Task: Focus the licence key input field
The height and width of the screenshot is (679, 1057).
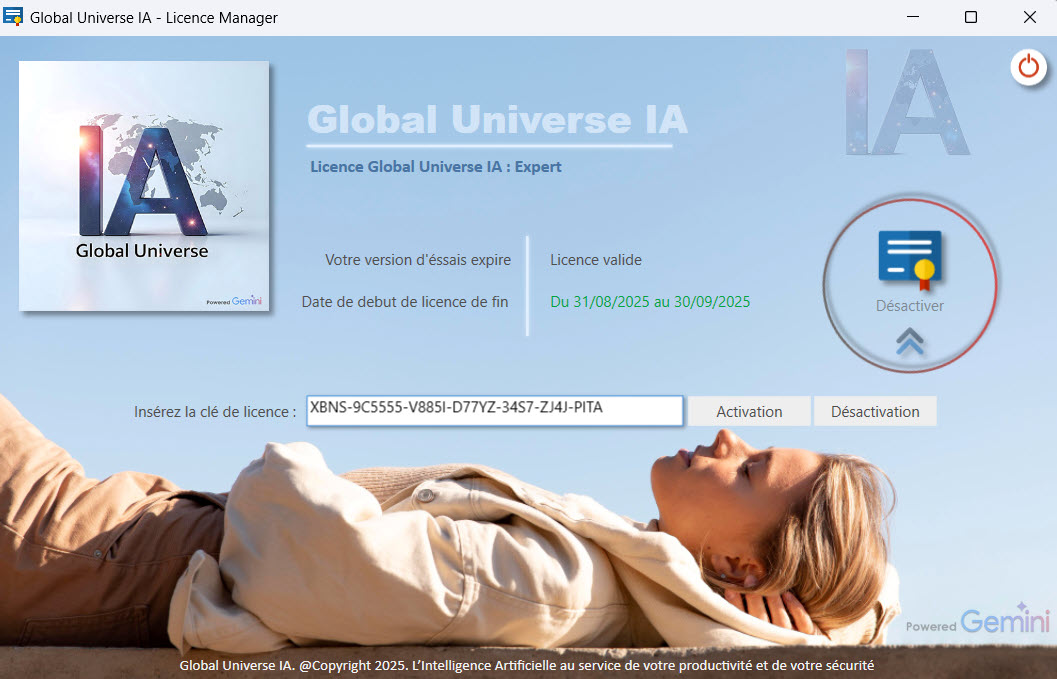Action: [x=494, y=410]
